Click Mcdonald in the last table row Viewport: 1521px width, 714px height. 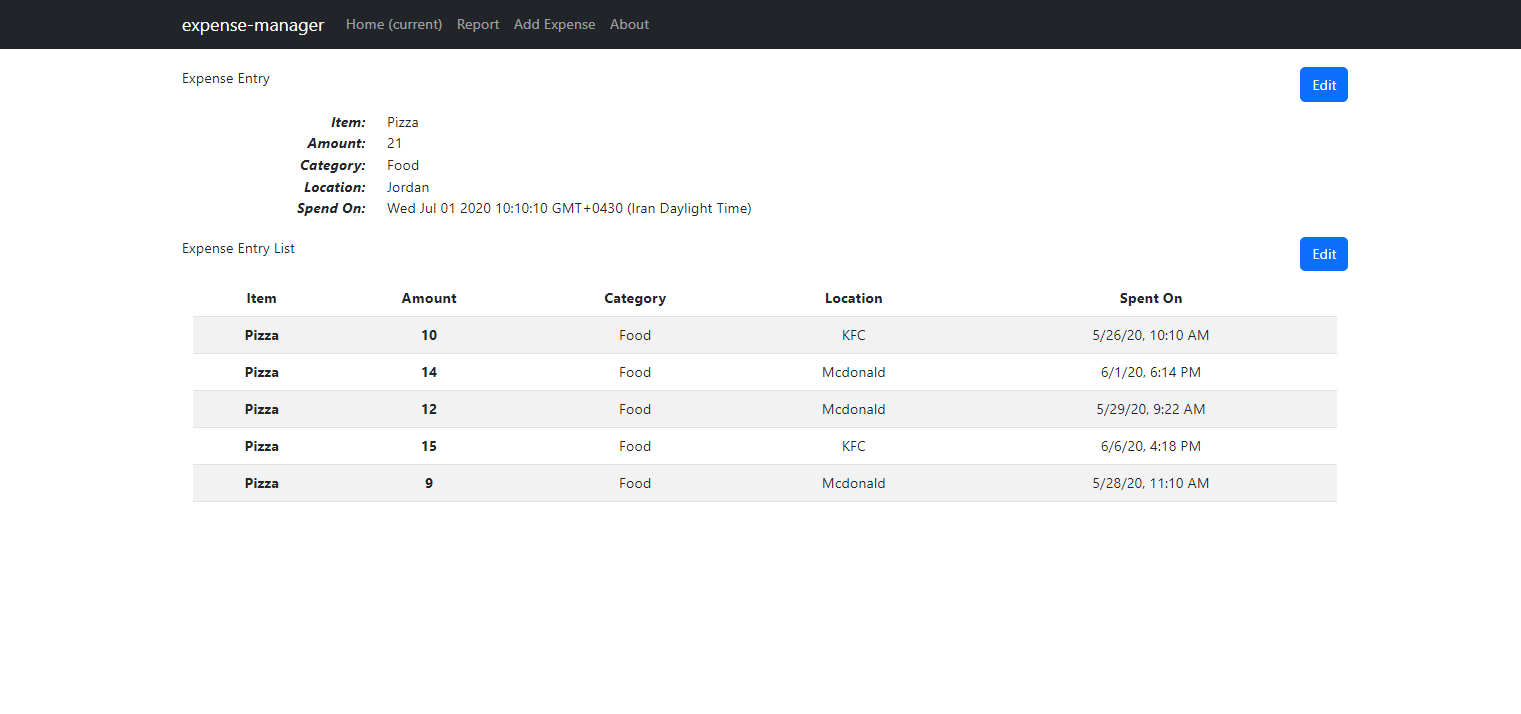click(x=853, y=483)
